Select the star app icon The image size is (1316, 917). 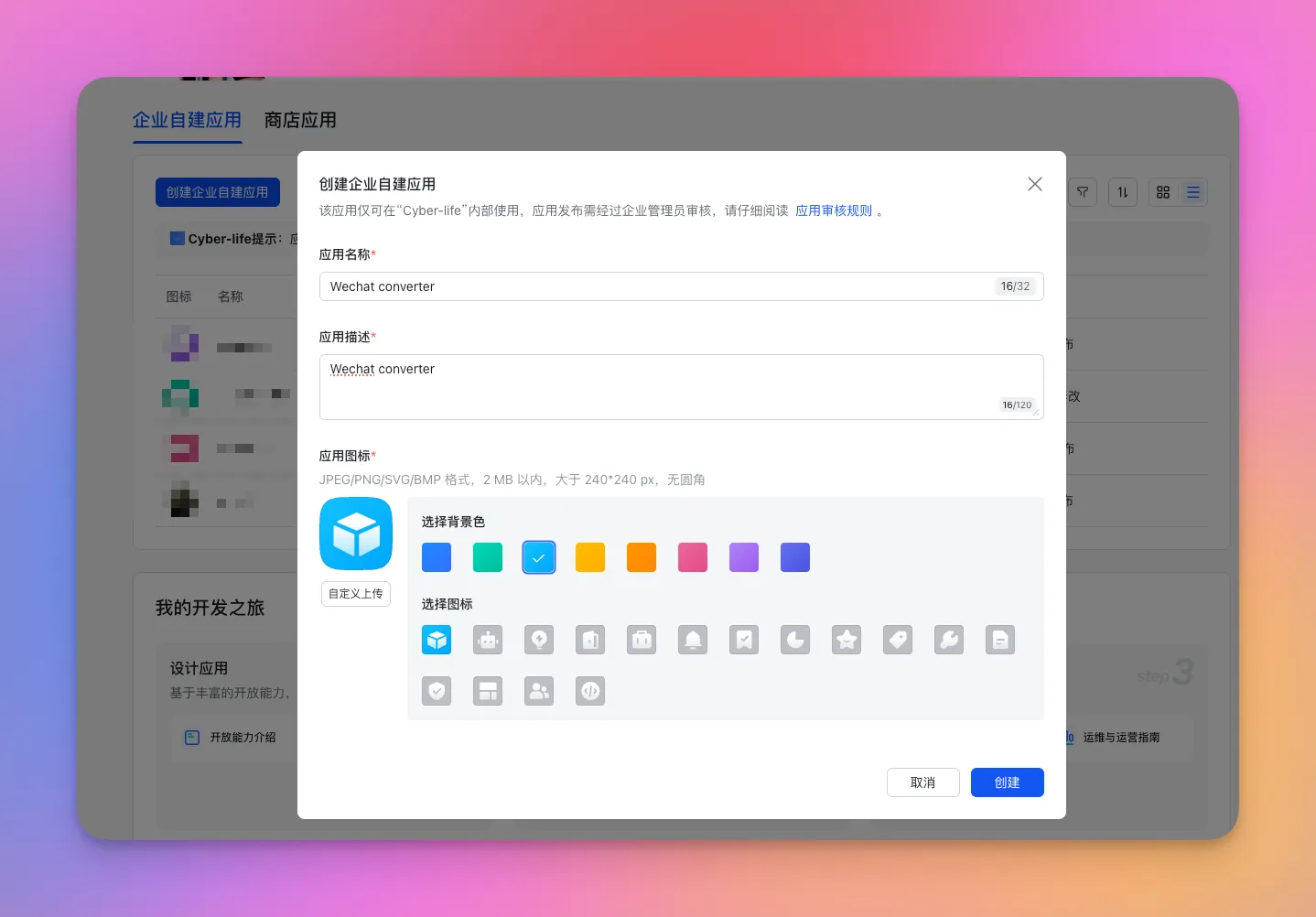pos(847,640)
